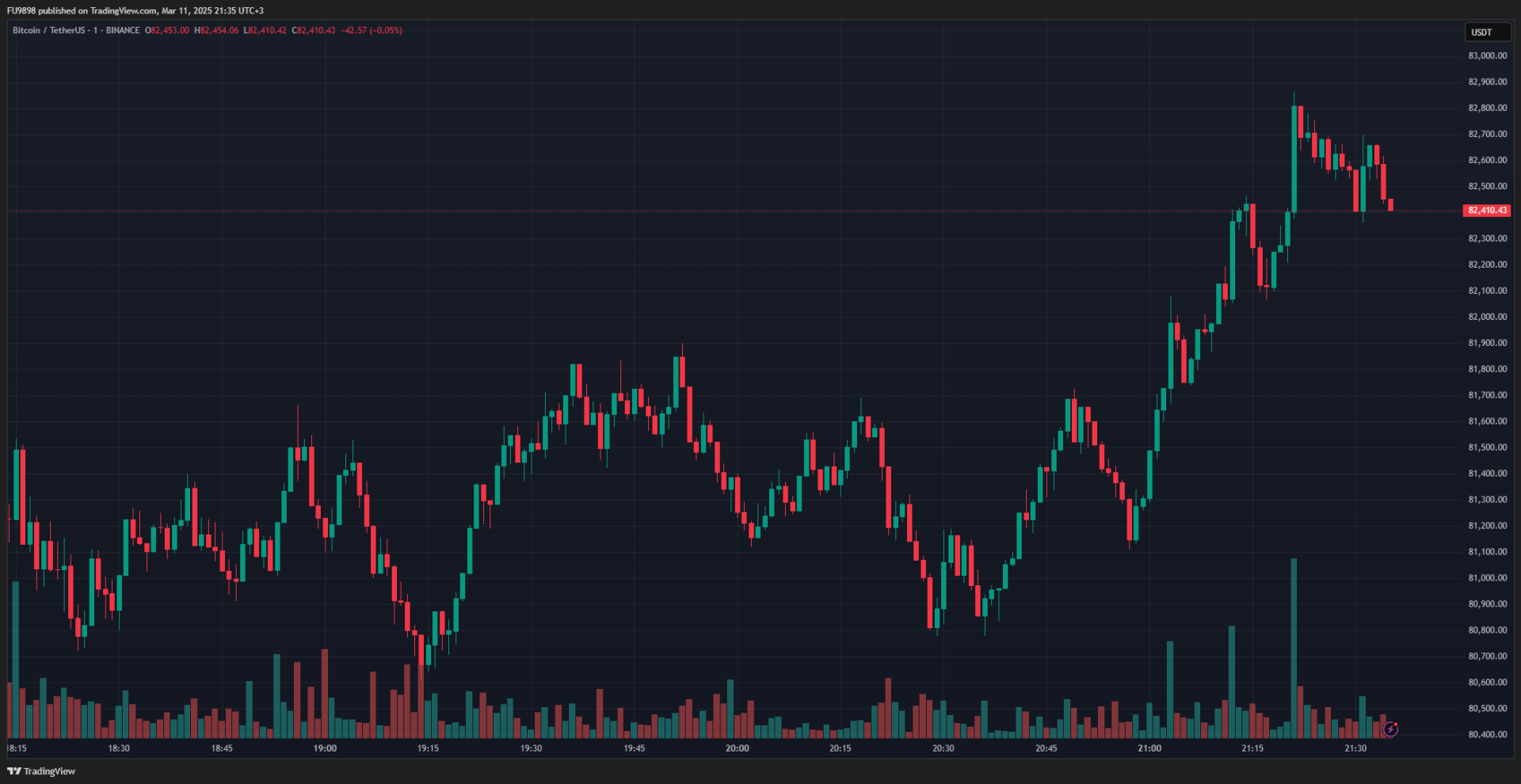Click the Low value 82,410.42 in legend

[267, 30]
